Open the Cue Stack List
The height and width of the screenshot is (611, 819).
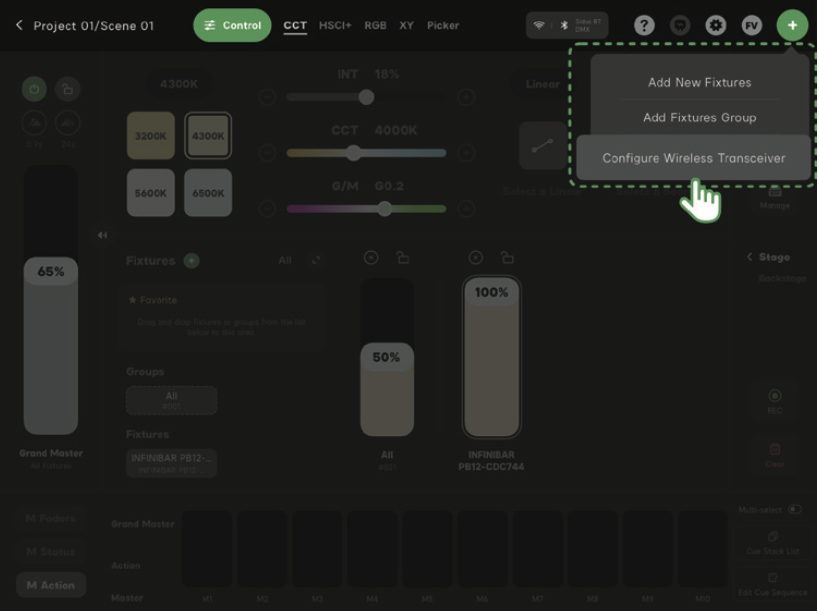pyautogui.click(x=772, y=535)
